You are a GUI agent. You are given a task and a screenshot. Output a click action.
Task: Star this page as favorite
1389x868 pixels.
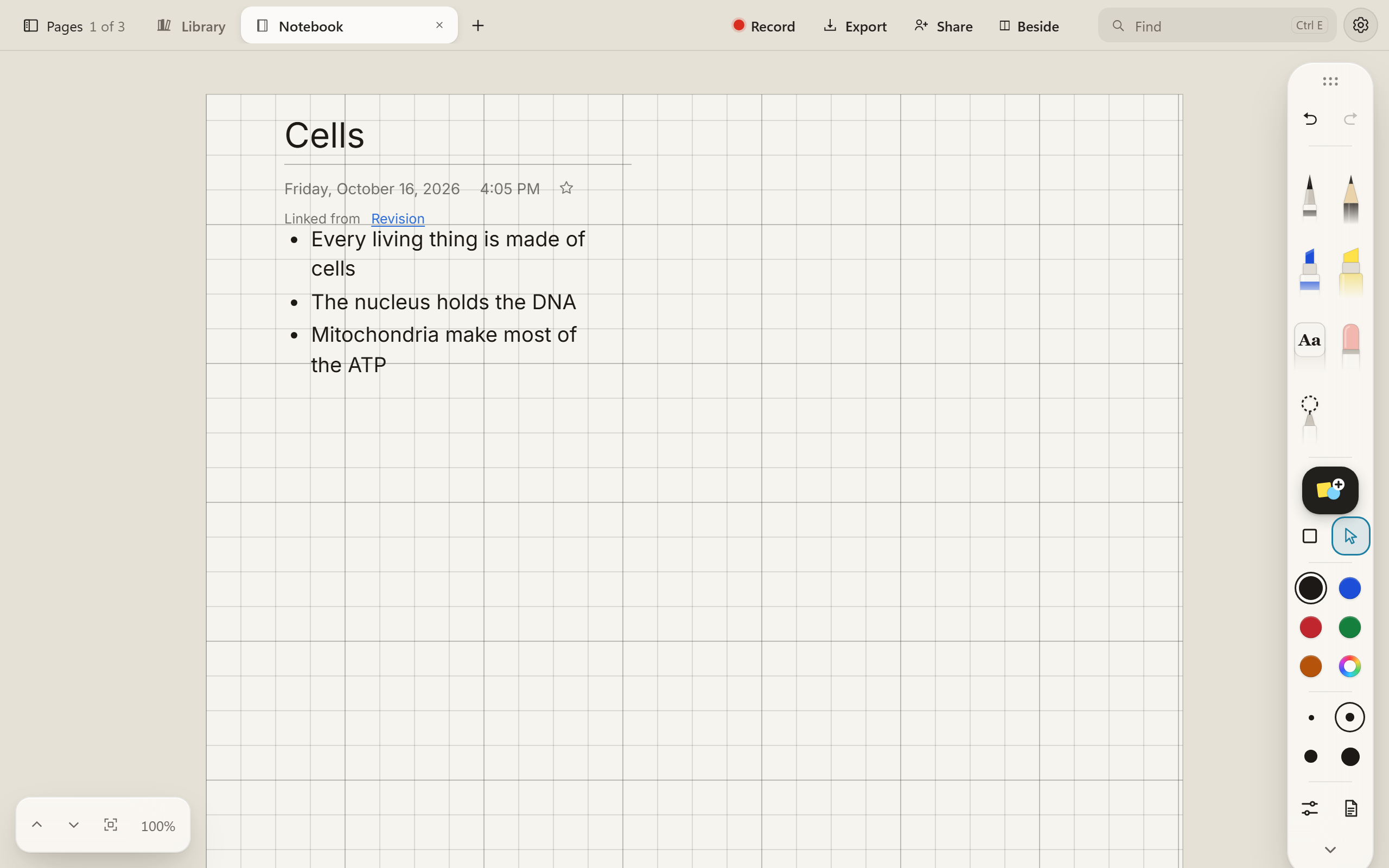point(566,188)
